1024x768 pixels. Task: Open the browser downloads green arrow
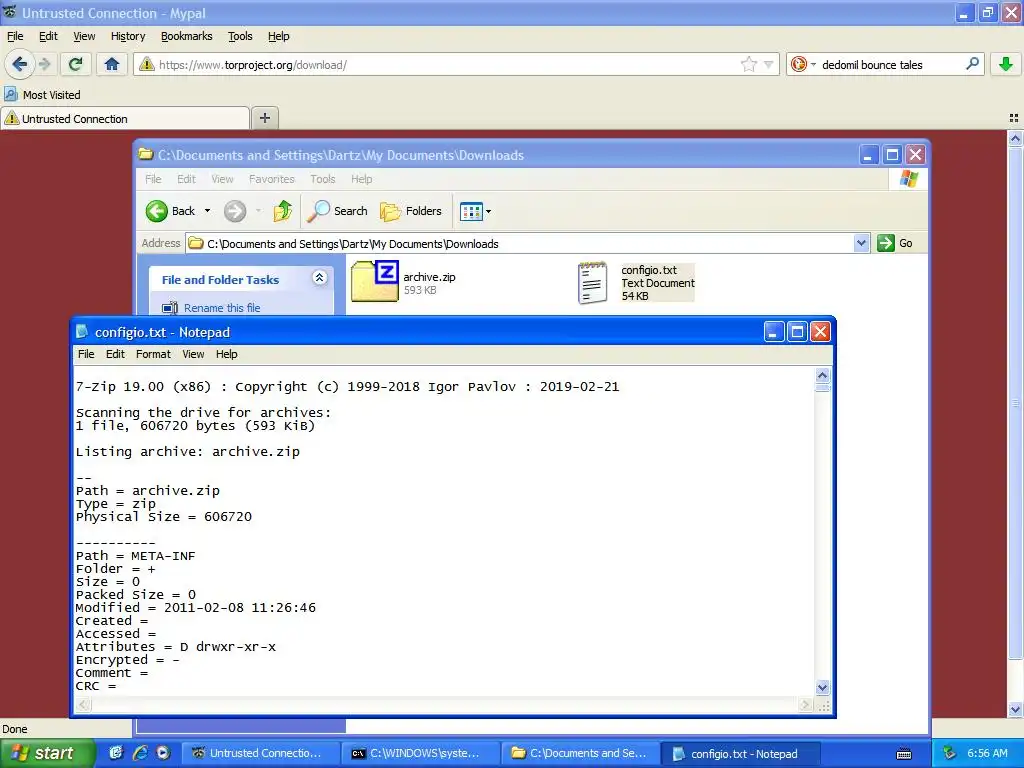click(1006, 64)
